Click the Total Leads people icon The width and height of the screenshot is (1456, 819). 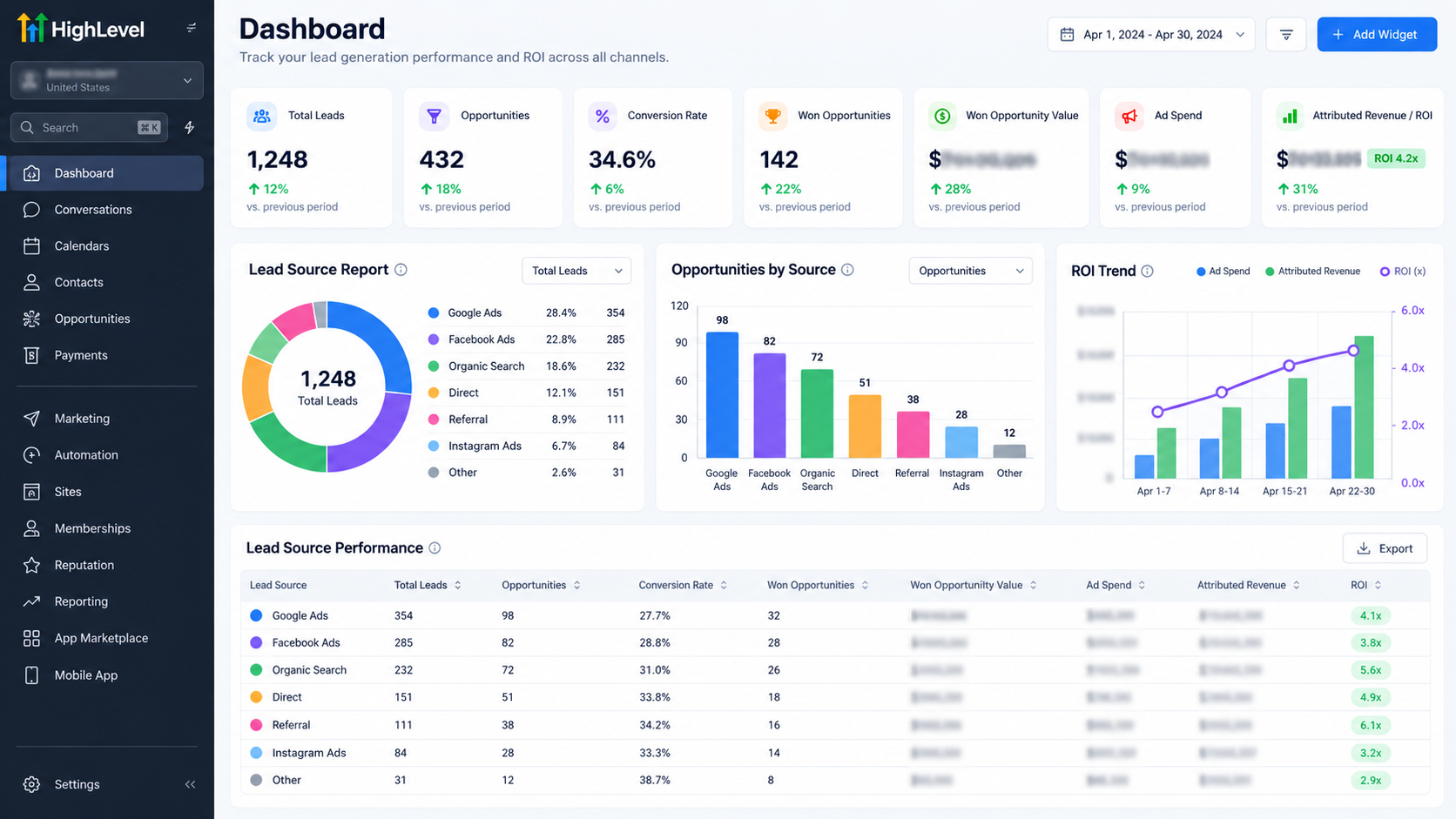[x=261, y=116]
